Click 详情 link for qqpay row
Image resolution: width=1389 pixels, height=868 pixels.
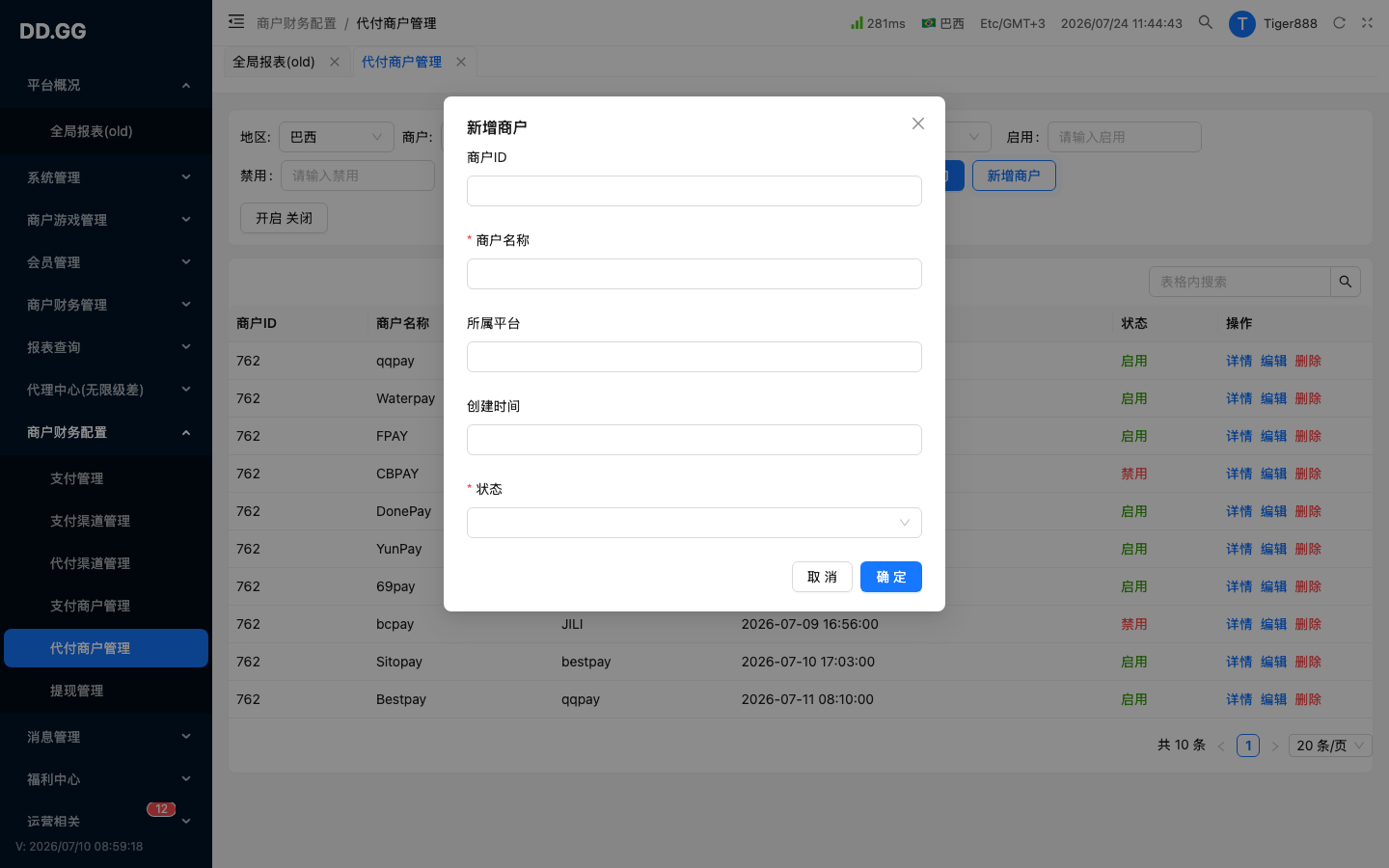(x=1239, y=361)
